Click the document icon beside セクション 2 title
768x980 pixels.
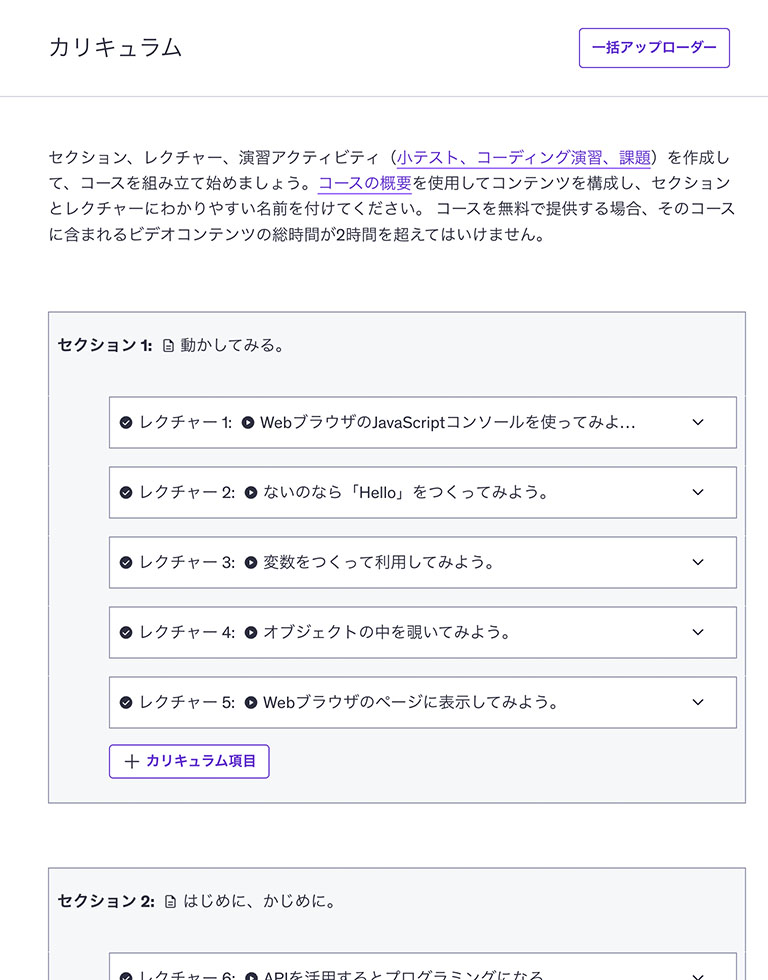(x=170, y=901)
